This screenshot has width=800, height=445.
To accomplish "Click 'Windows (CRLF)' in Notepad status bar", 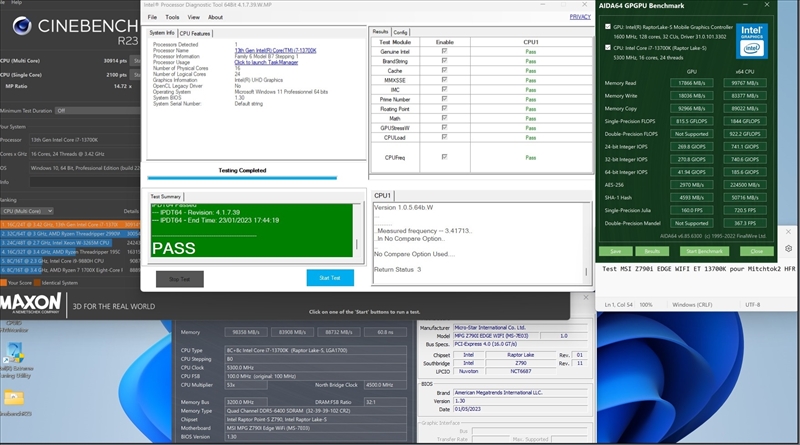I will [692, 305].
